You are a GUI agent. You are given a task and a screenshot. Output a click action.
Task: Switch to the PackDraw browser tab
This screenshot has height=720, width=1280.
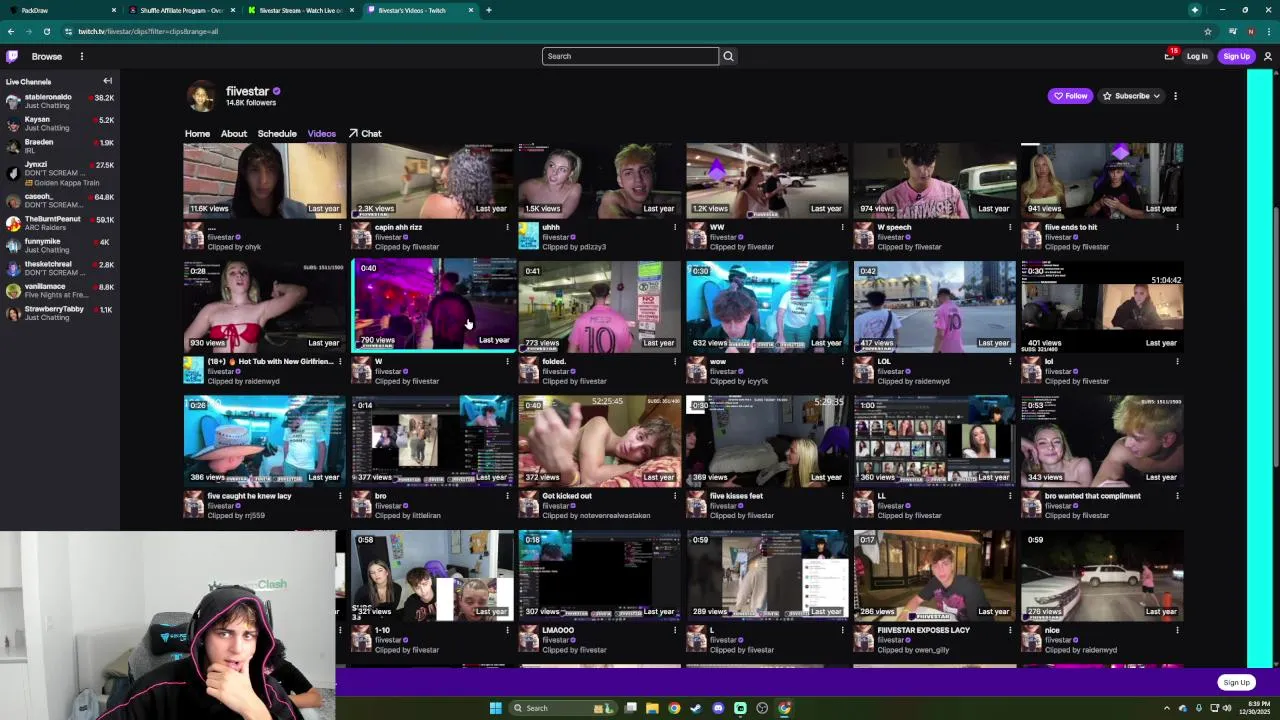point(60,10)
